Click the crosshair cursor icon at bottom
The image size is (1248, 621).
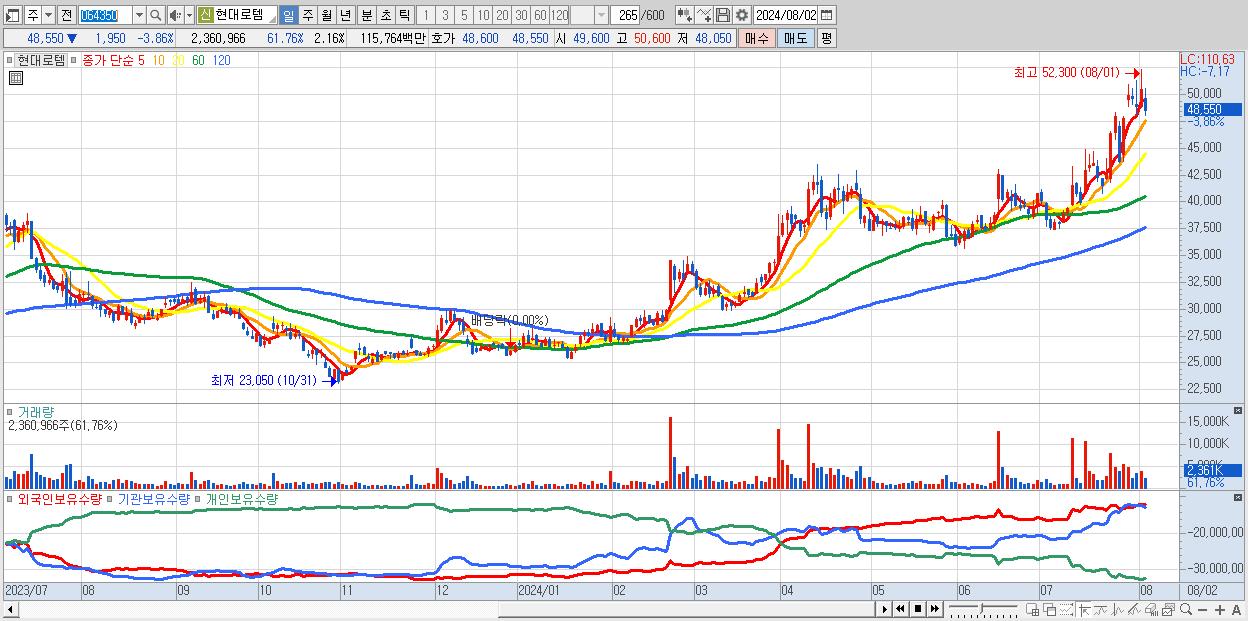click(x=1084, y=610)
